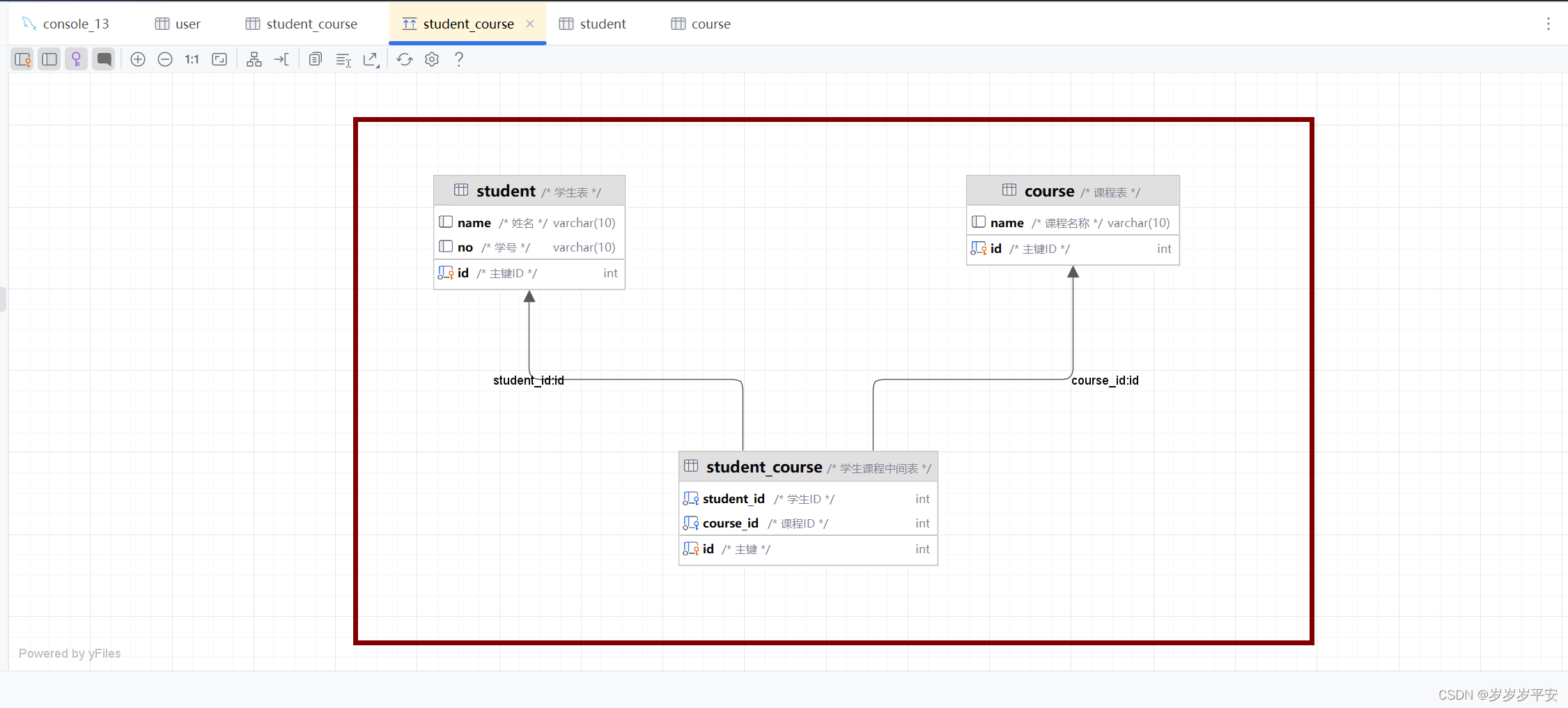The height and width of the screenshot is (708, 1568).
Task: Switch to the student table tab
Action: (593, 24)
